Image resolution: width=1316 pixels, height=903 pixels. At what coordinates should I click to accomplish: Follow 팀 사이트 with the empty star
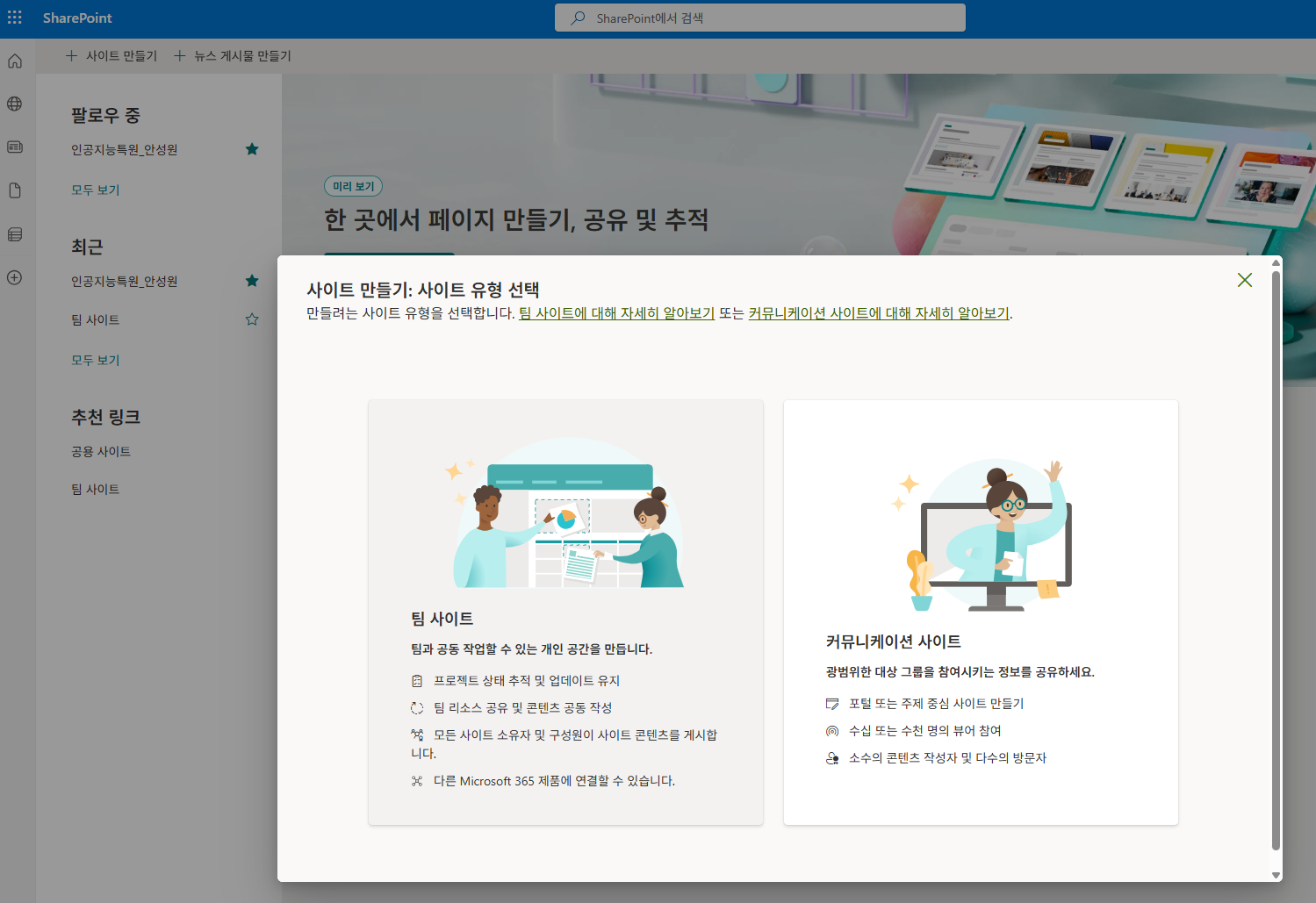(252, 319)
